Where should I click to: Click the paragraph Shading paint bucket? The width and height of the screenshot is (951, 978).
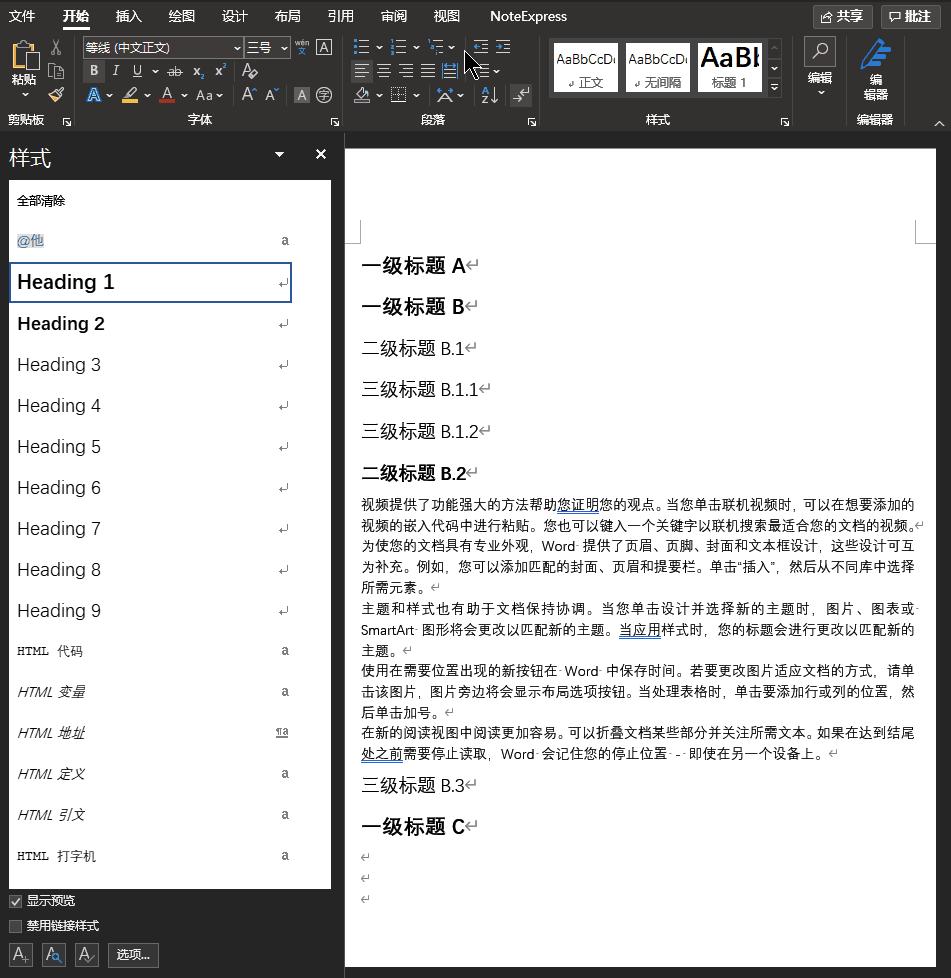(x=362, y=95)
